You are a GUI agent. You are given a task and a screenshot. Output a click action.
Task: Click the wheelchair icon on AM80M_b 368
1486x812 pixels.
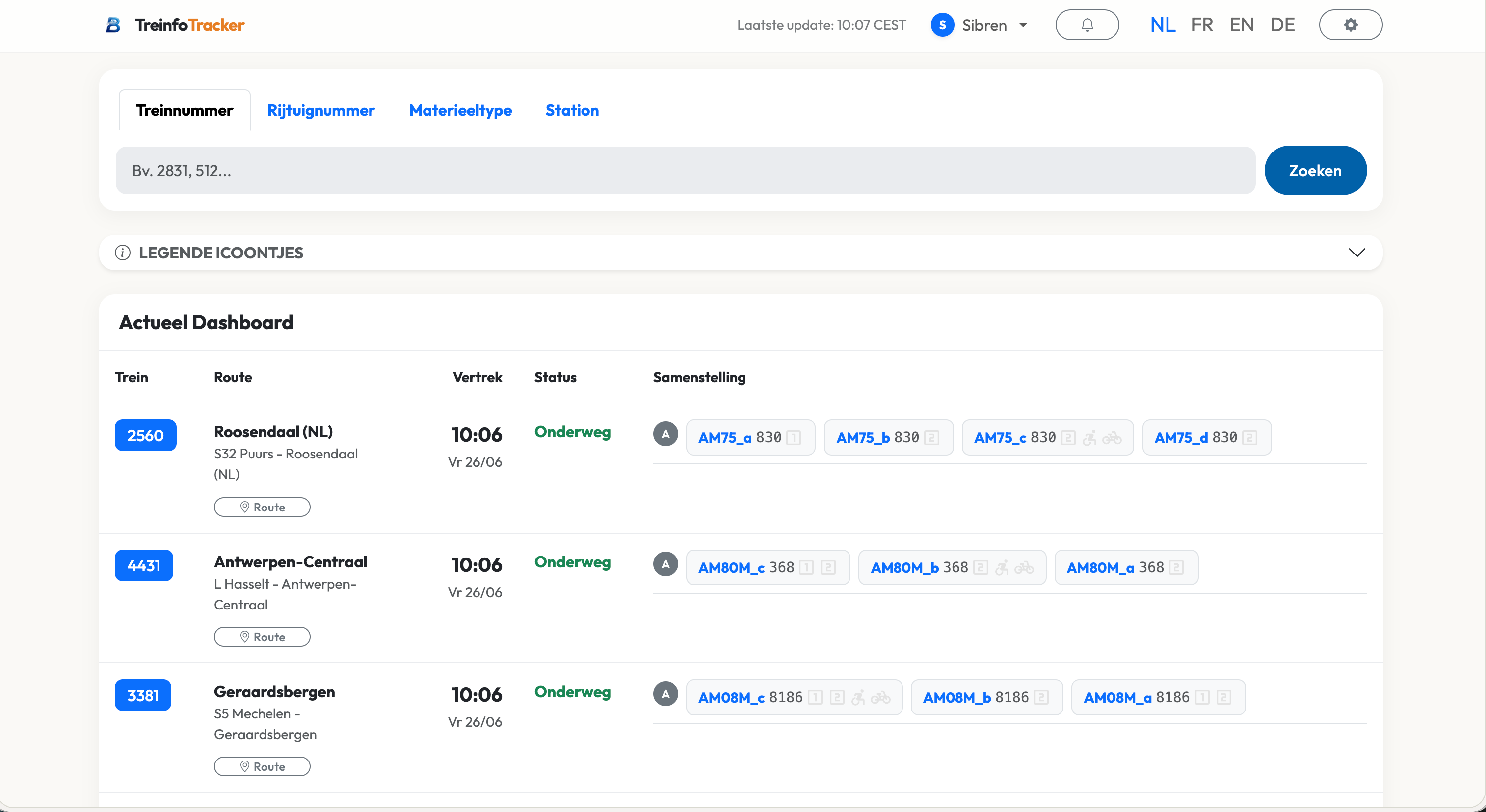click(1002, 568)
